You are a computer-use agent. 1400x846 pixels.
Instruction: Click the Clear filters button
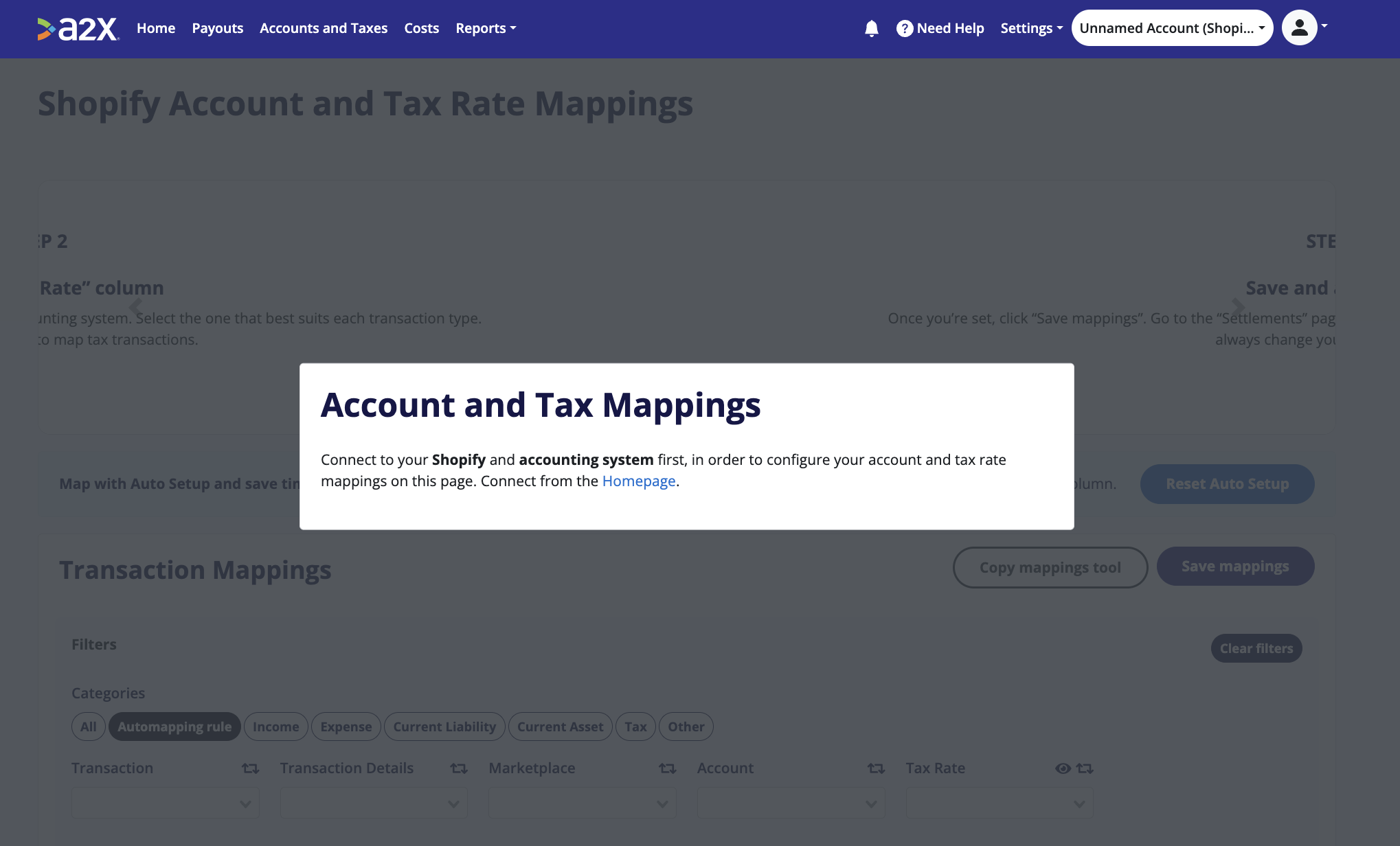click(x=1256, y=648)
